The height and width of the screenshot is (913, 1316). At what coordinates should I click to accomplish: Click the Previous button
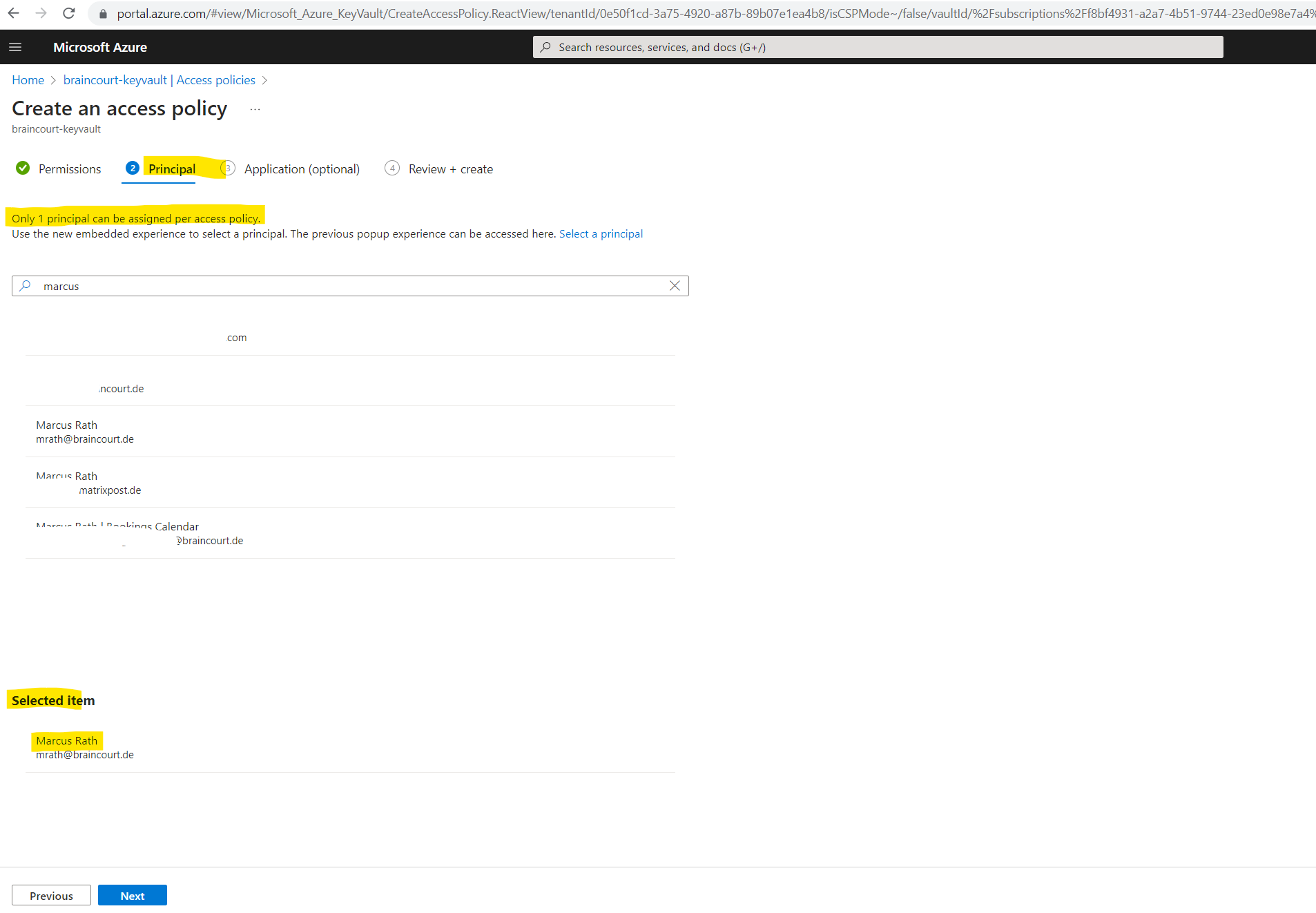click(51, 895)
